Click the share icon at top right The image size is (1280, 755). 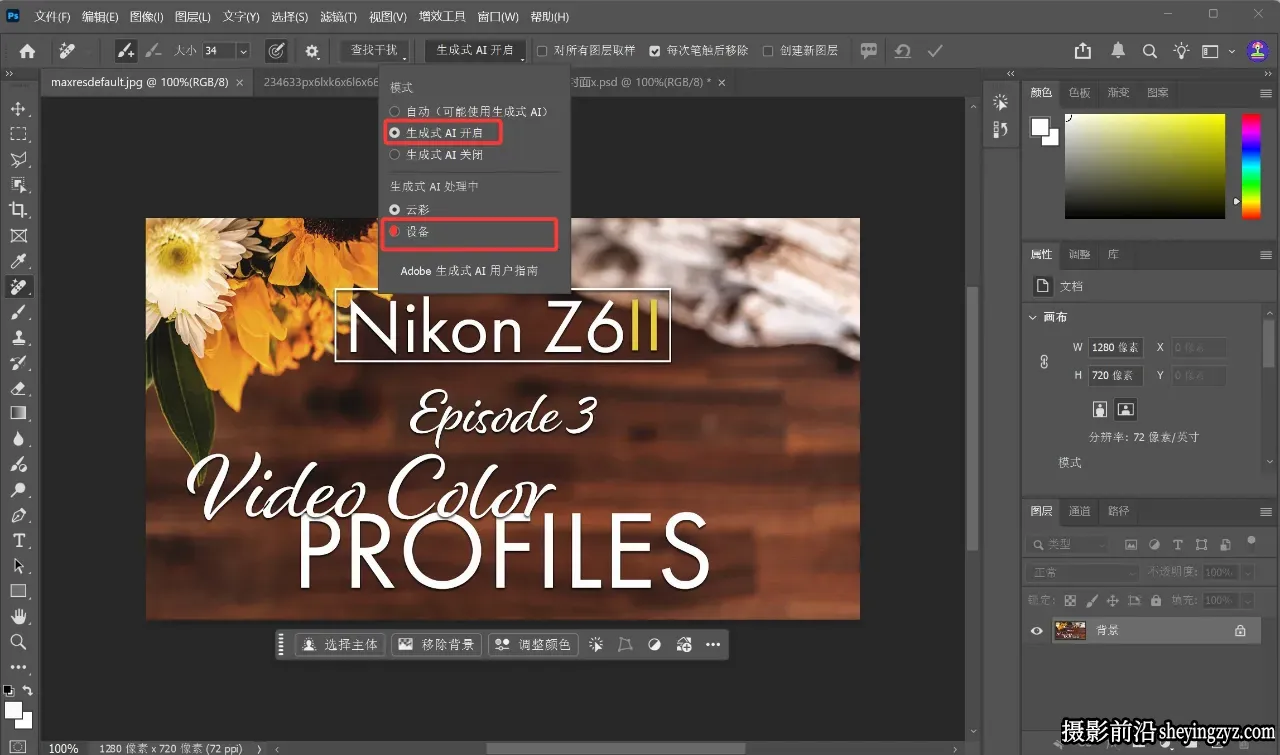coord(1083,51)
